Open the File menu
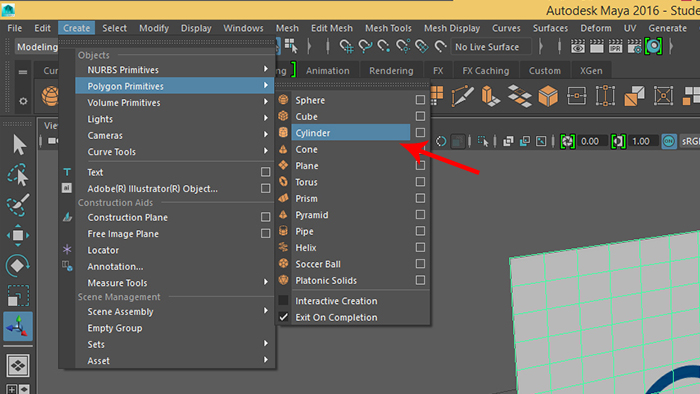 pyautogui.click(x=15, y=28)
